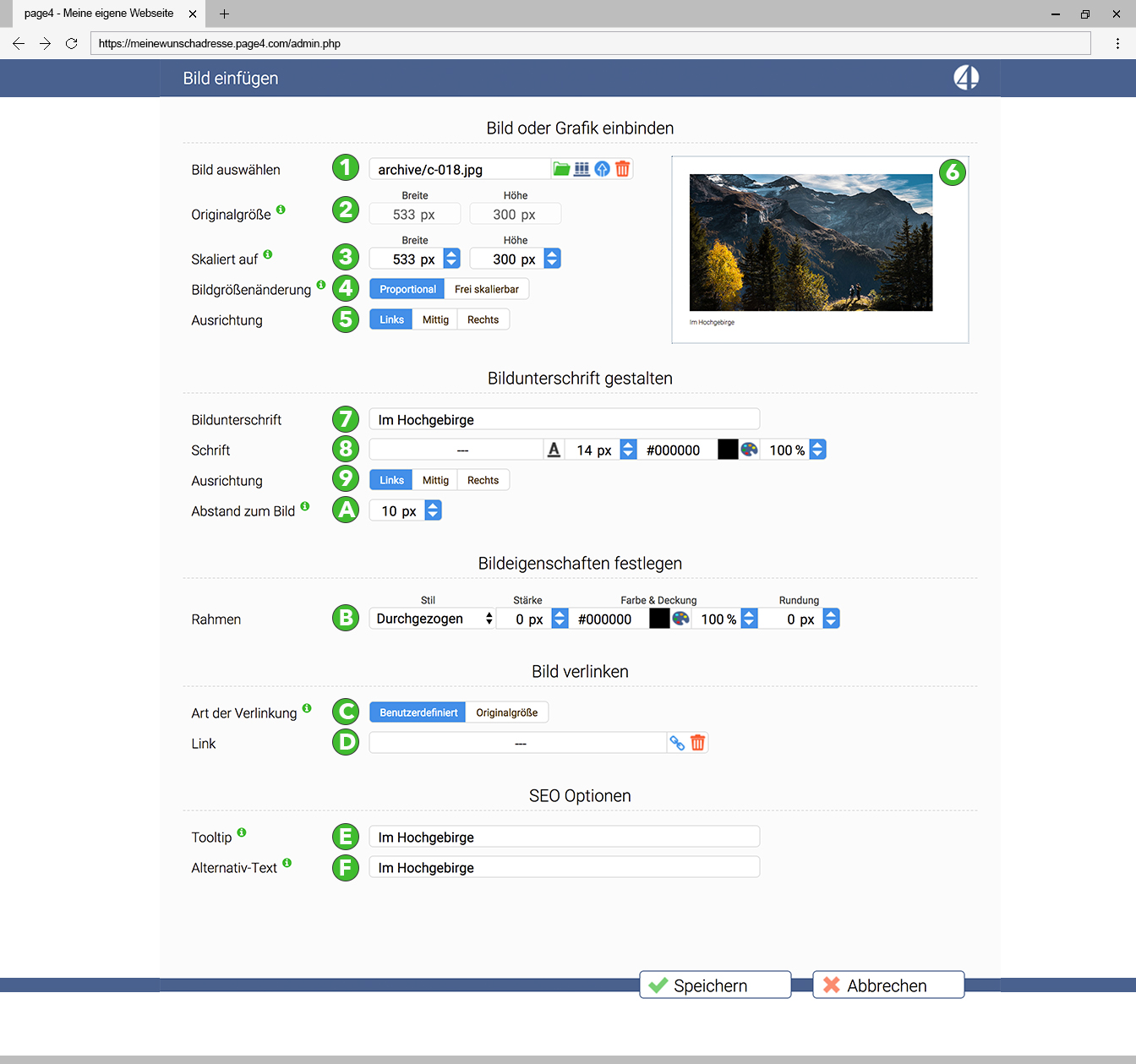
Task: Click the chain link icon in Link row
Action: [x=677, y=743]
